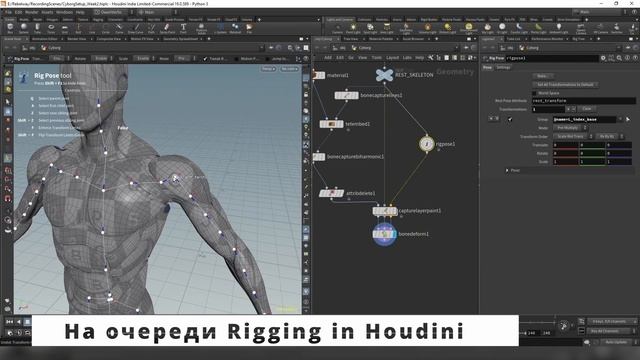Image resolution: width=640 pixels, height=360 pixels.
Task: Select the Sphere shelf tool
Action: click(24, 28)
